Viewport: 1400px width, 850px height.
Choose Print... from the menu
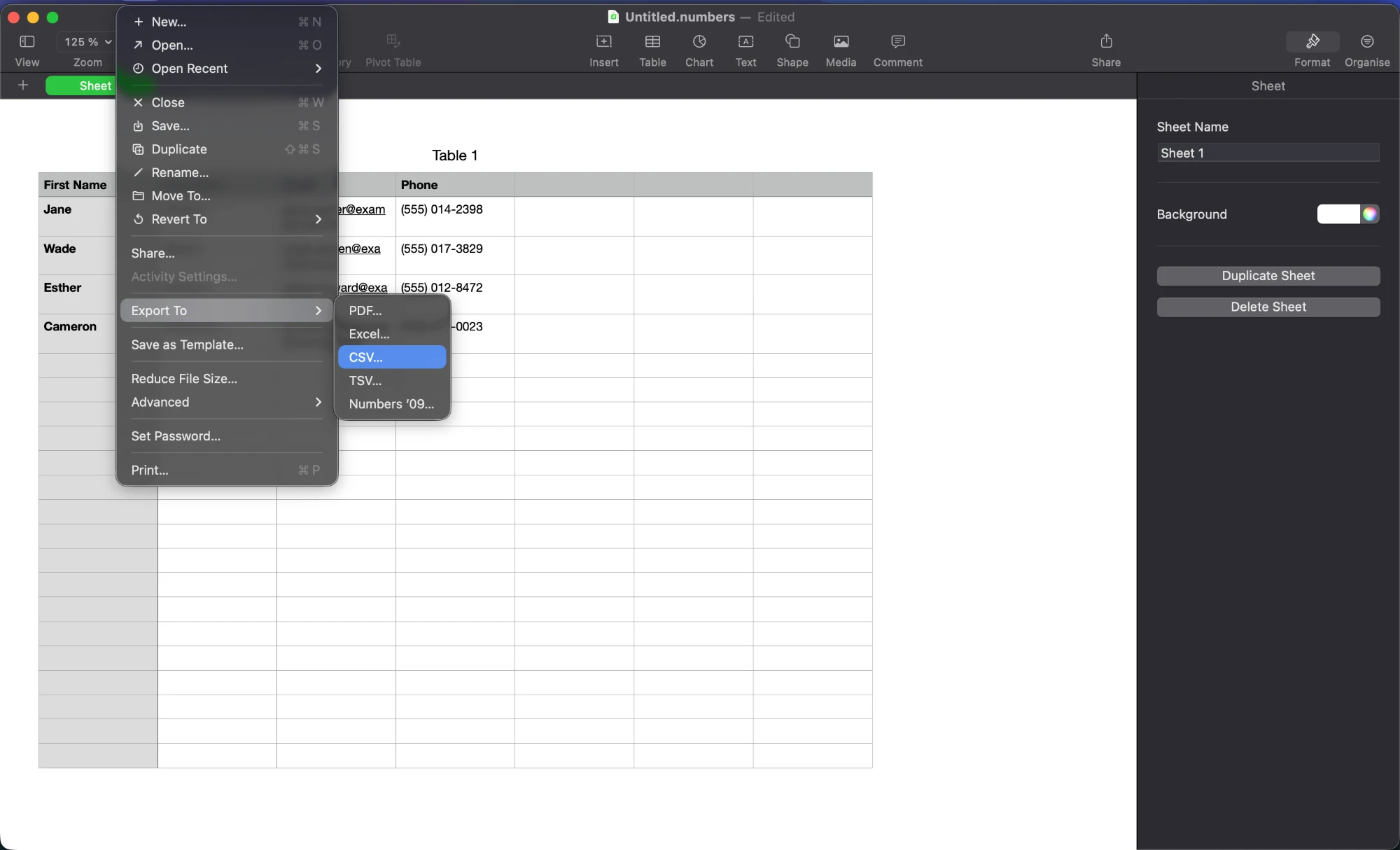pyautogui.click(x=227, y=470)
